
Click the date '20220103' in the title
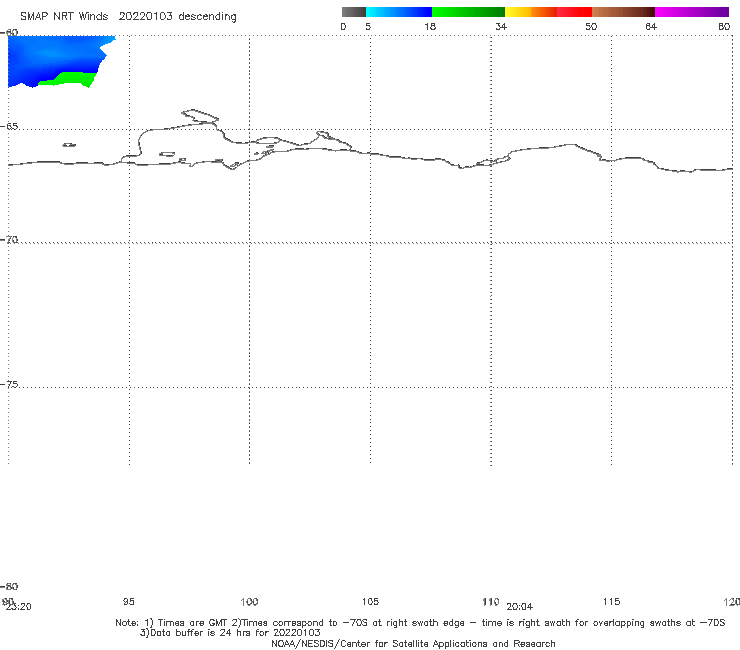145,16
